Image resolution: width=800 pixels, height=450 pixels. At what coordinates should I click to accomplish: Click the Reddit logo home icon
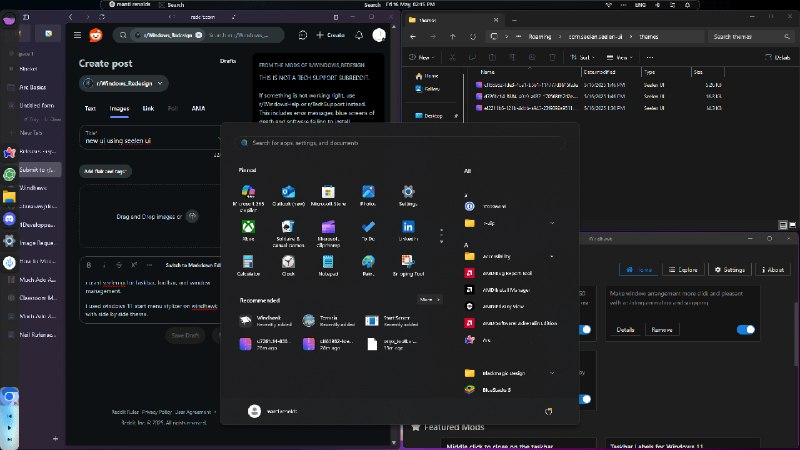(x=96, y=35)
